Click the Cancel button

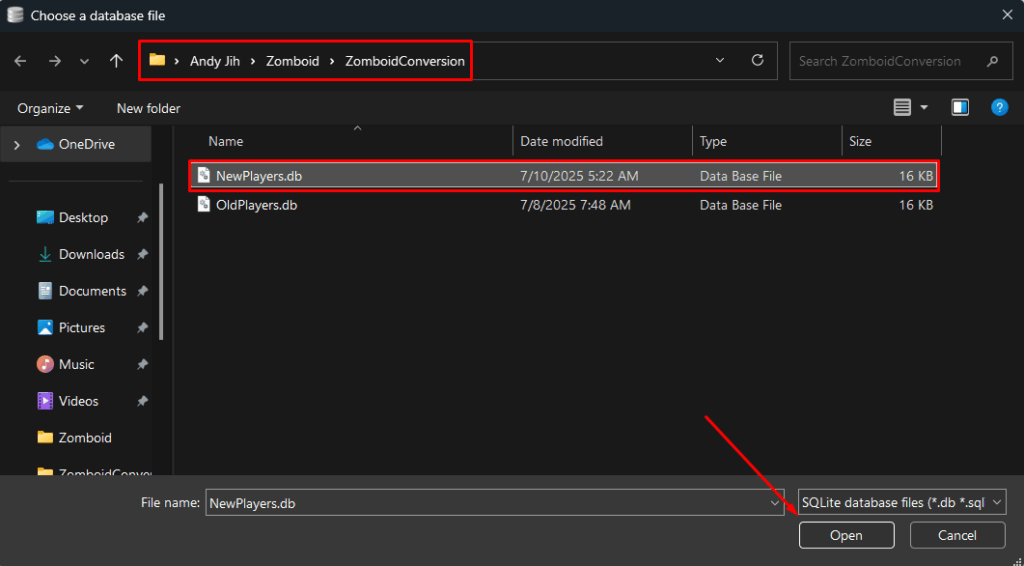tap(957, 535)
